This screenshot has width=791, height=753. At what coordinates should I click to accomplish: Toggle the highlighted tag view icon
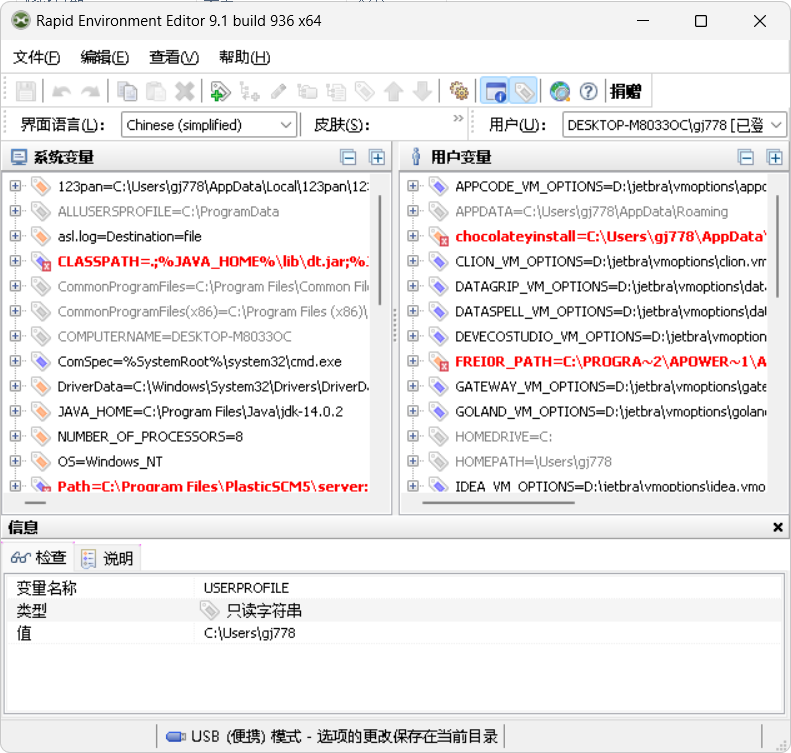pos(523,91)
